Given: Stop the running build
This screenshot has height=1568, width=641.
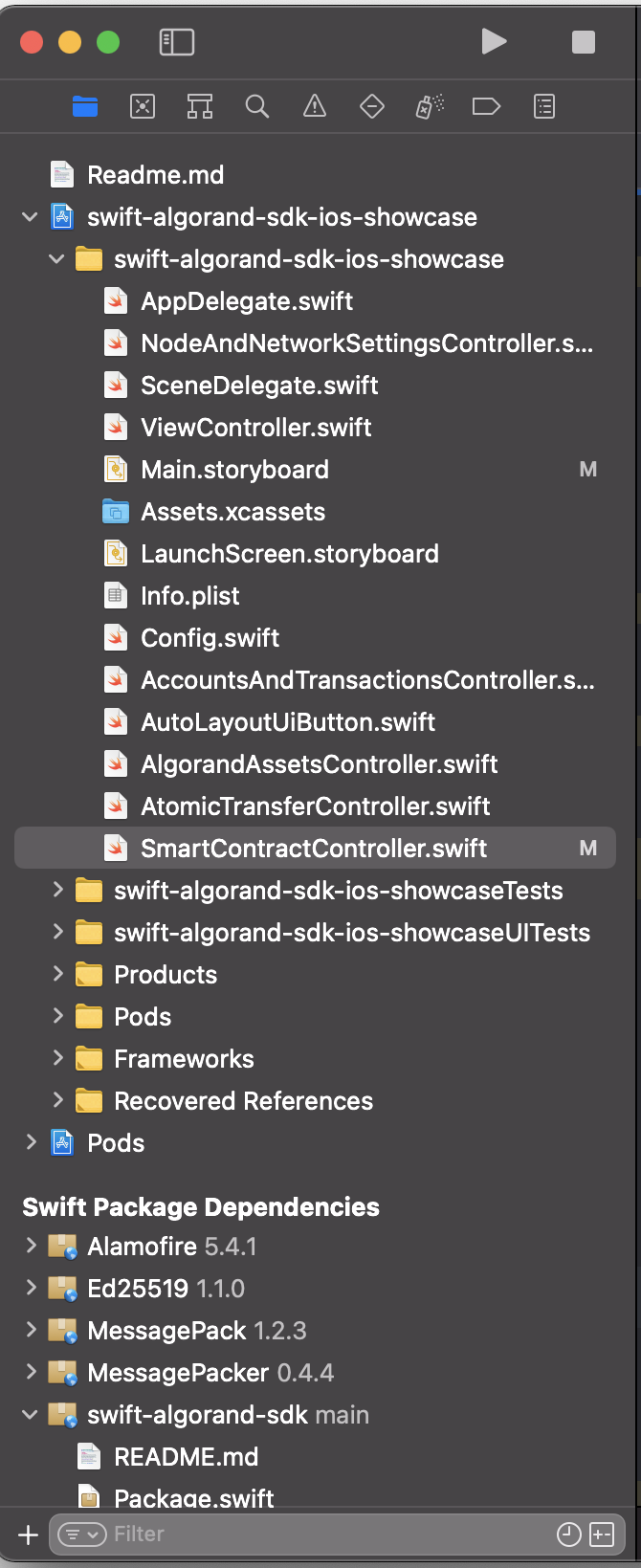Looking at the screenshot, I should tap(584, 42).
